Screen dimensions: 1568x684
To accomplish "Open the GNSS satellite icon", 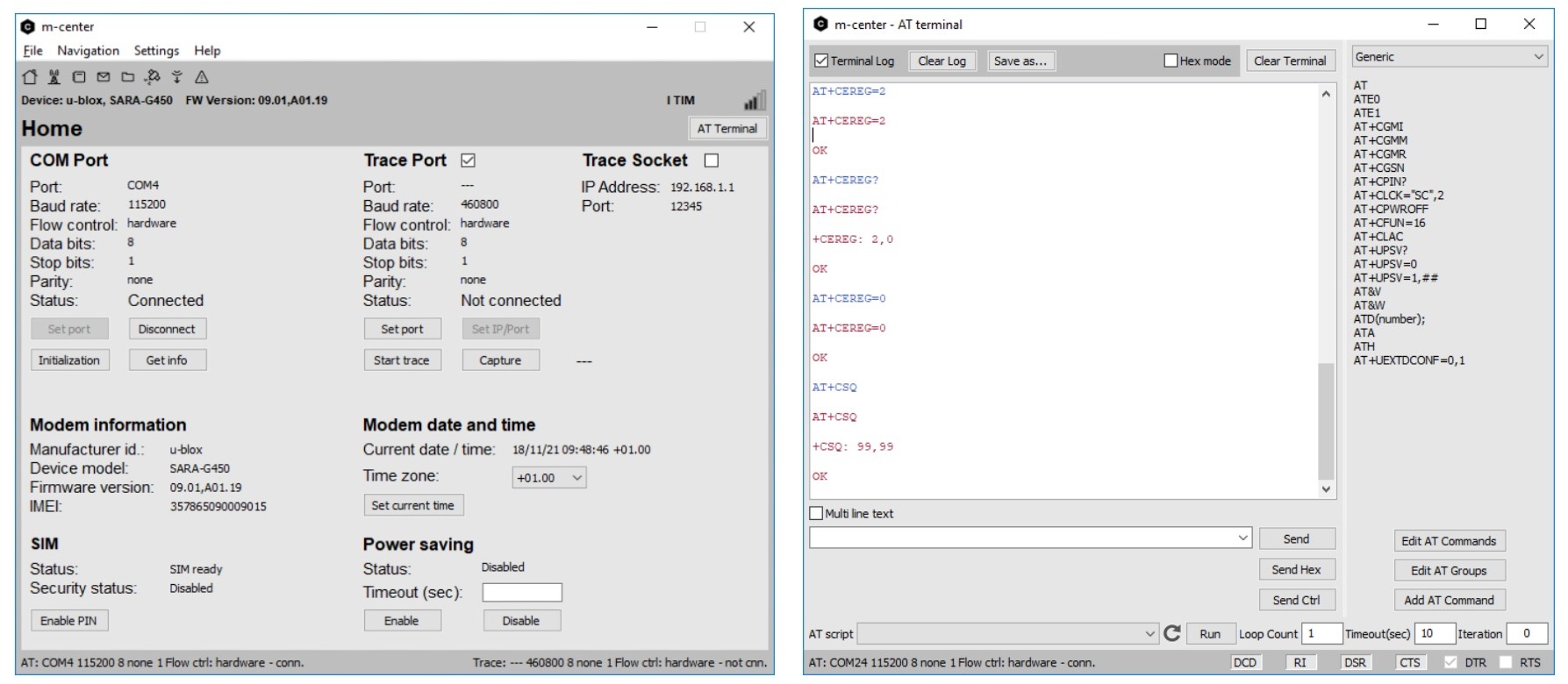I will [153, 77].
